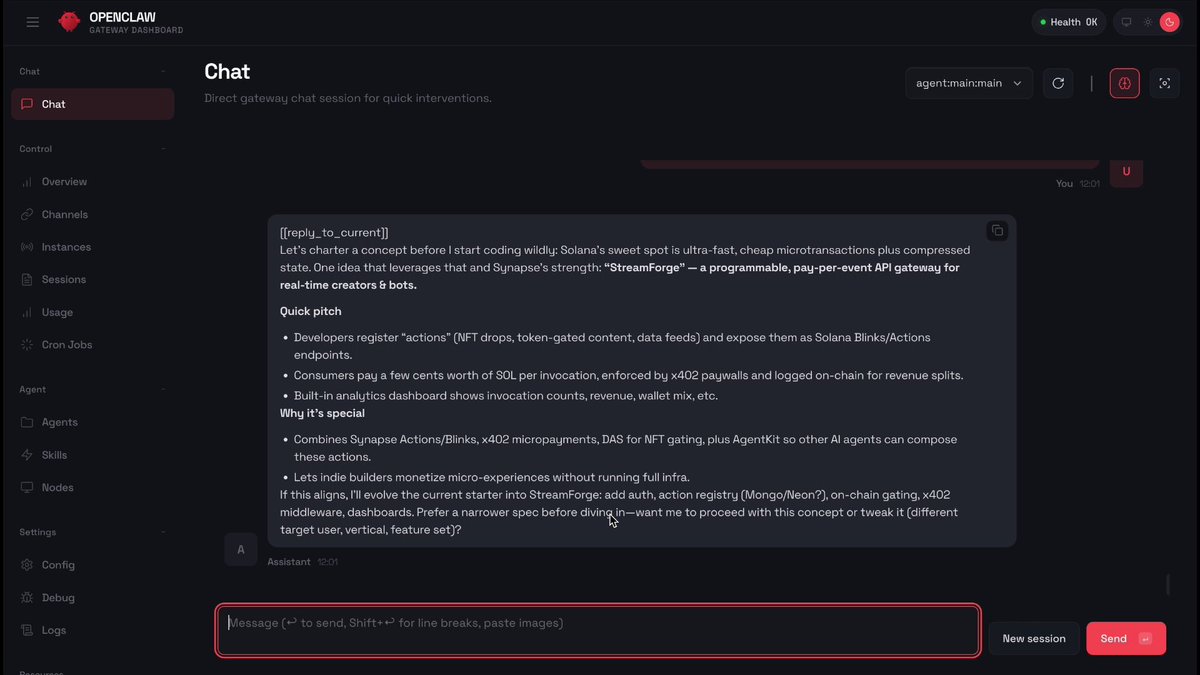The height and width of the screenshot is (675, 1200).
Task: Toggle the brain thinking icon button
Action: [1124, 83]
